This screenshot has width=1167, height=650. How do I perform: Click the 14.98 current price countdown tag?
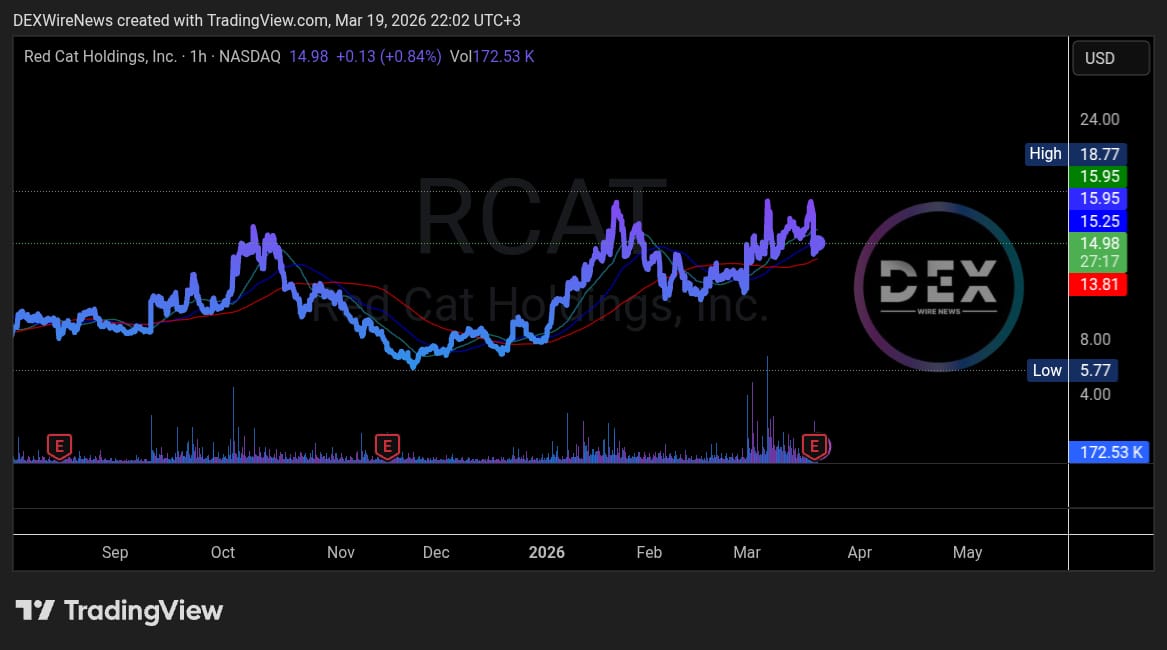point(1099,252)
